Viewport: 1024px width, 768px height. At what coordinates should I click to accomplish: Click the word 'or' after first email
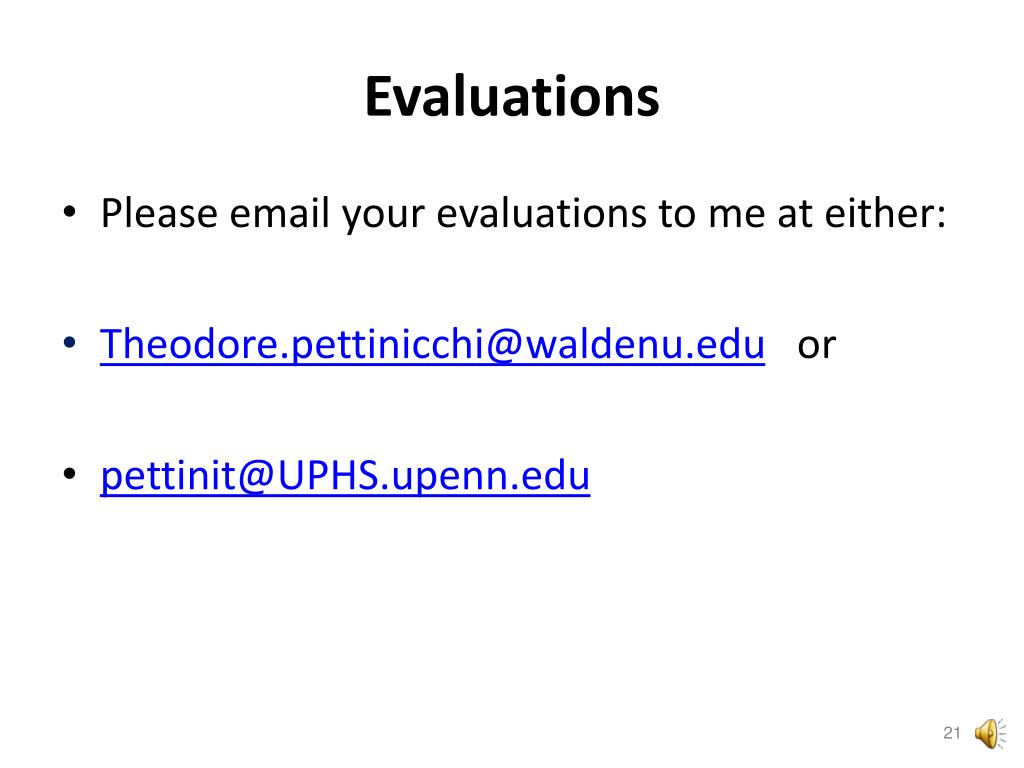click(816, 345)
